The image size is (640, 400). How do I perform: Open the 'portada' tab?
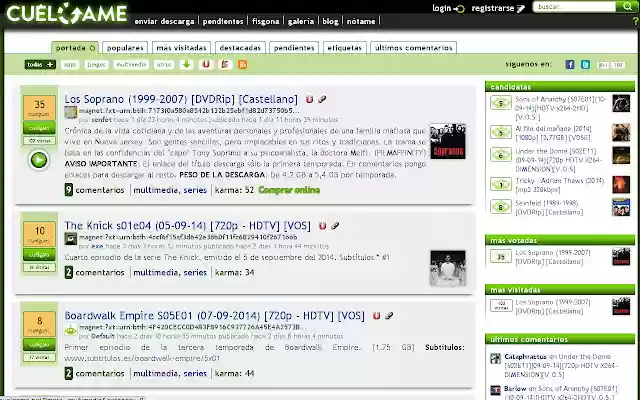tap(75, 48)
